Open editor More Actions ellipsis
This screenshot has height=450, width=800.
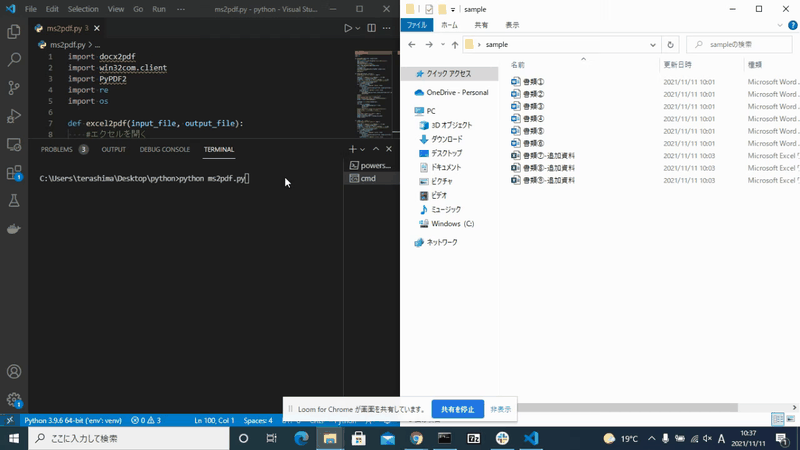[387, 28]
